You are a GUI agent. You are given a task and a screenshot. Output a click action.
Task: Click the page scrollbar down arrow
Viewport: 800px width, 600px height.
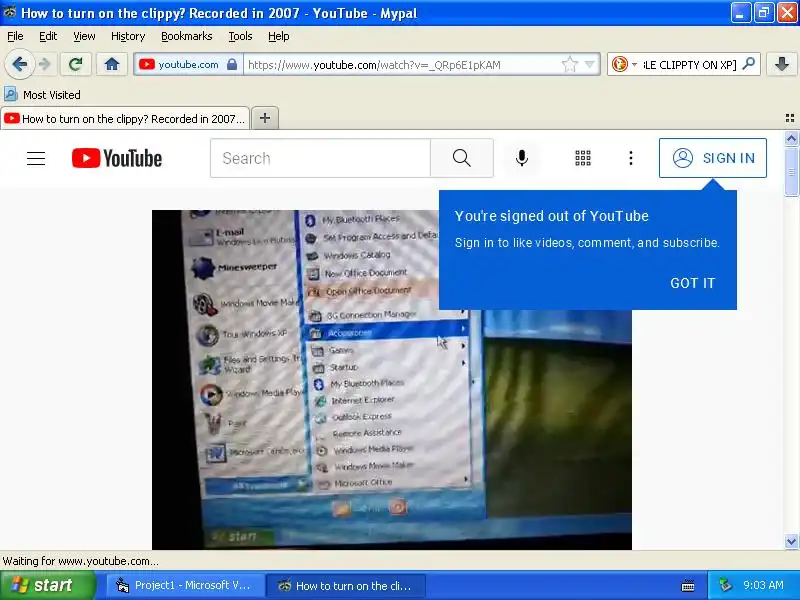[791, 541]
